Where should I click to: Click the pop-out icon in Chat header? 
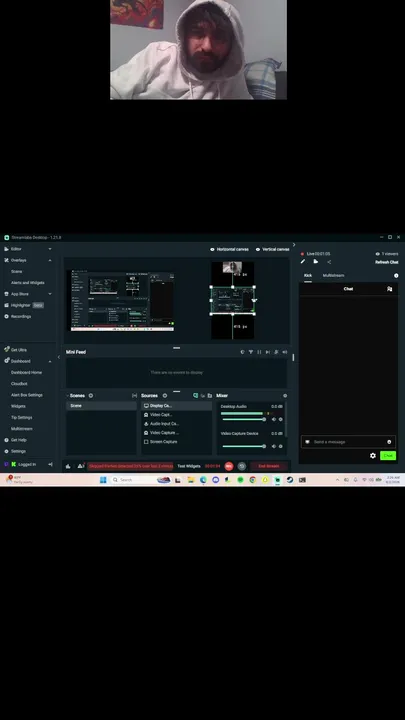tap(389, 289)
